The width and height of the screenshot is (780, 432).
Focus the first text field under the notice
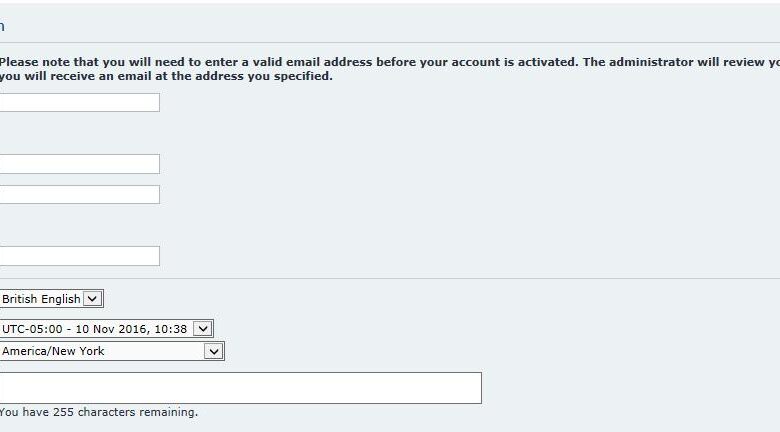click(x=79, y=102)
